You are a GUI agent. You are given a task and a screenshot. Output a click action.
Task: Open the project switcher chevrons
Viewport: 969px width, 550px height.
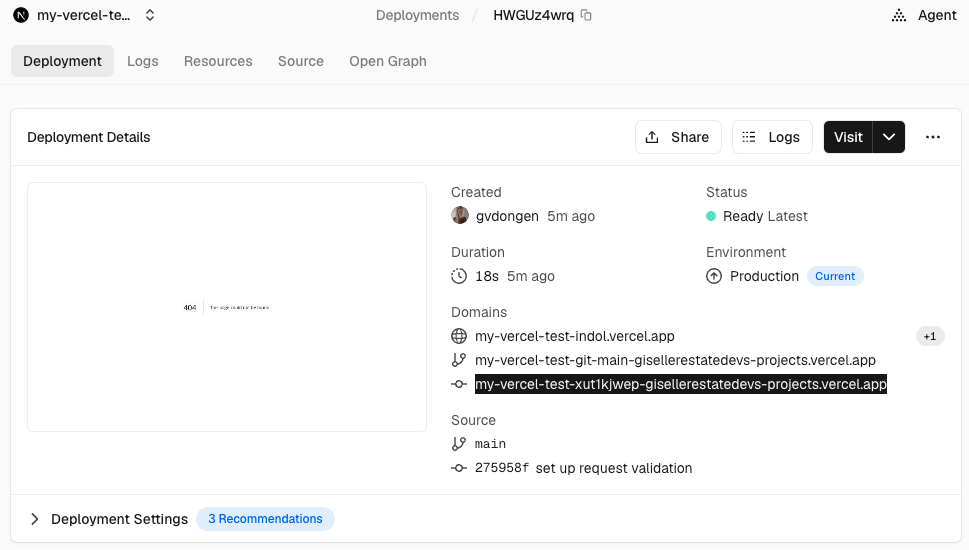click(x=150, y=15)
